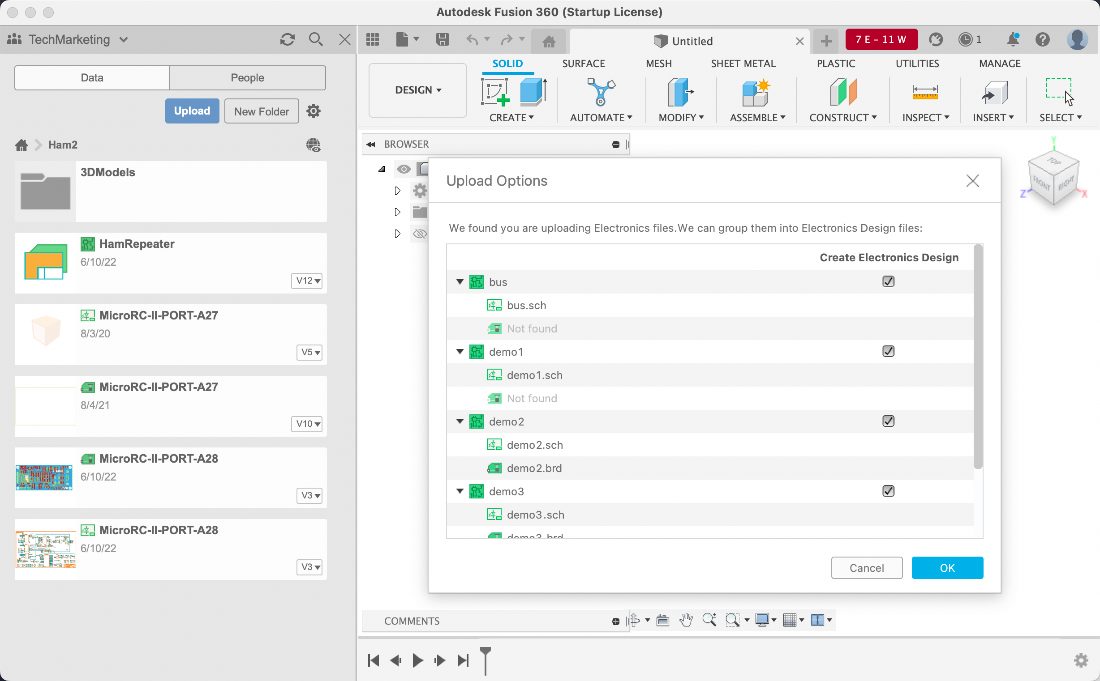
Task: Uncheck Create Electronics Design for demo2
Action: [888, 422]
